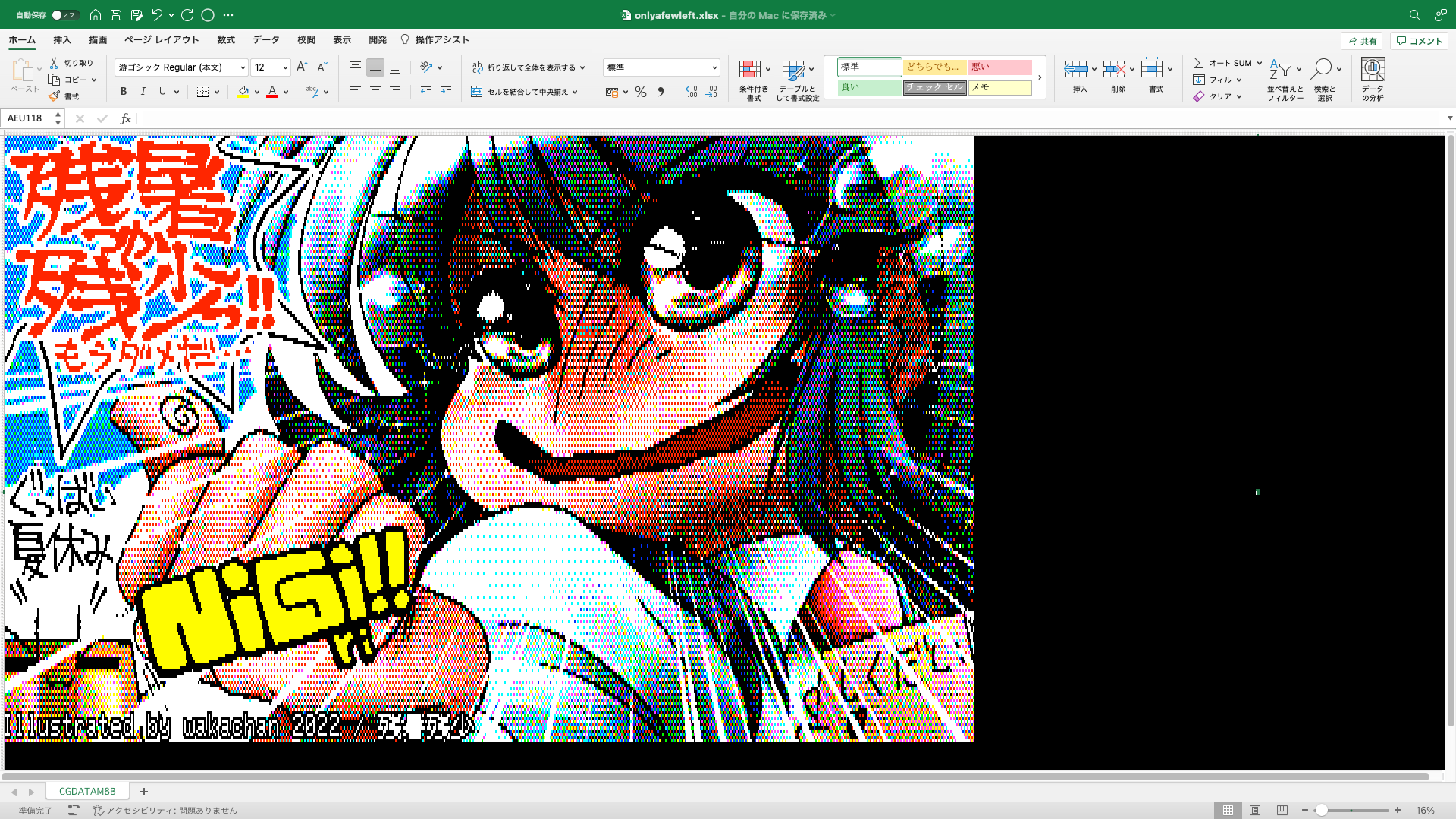The width and height of the screenshot is (1456, 819).
Task: Toggle align text left
Action: click(x=356, y=92)
